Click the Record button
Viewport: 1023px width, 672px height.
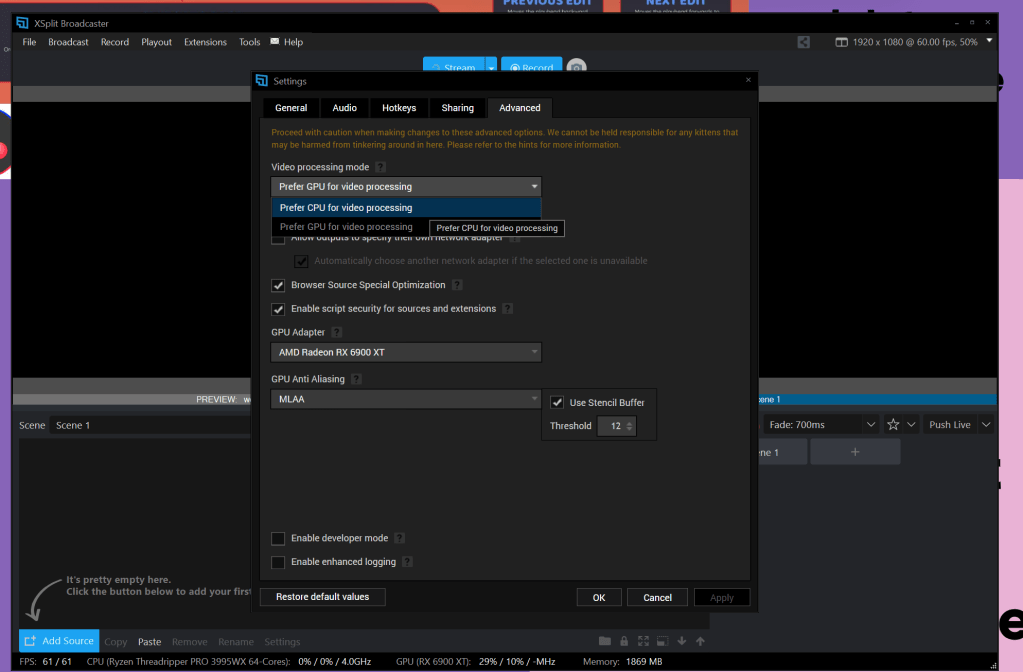point(531,67)
